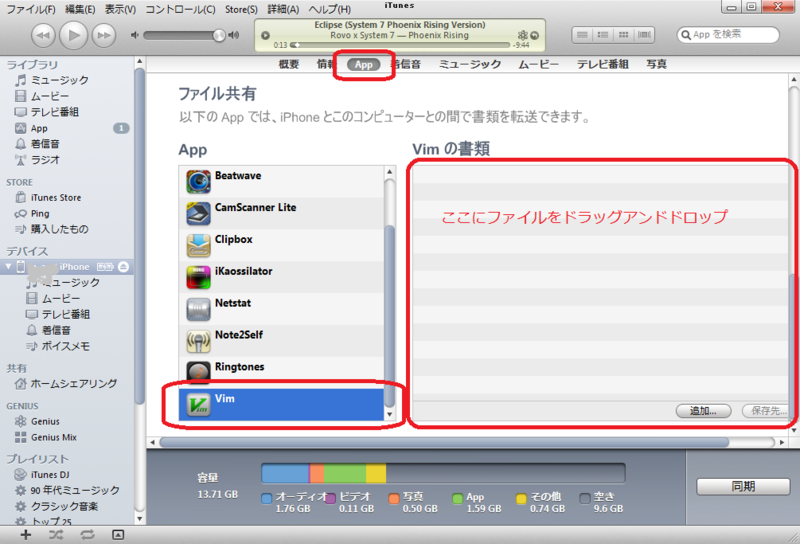
Task: Switch to album list view icon
Action: 603,35
